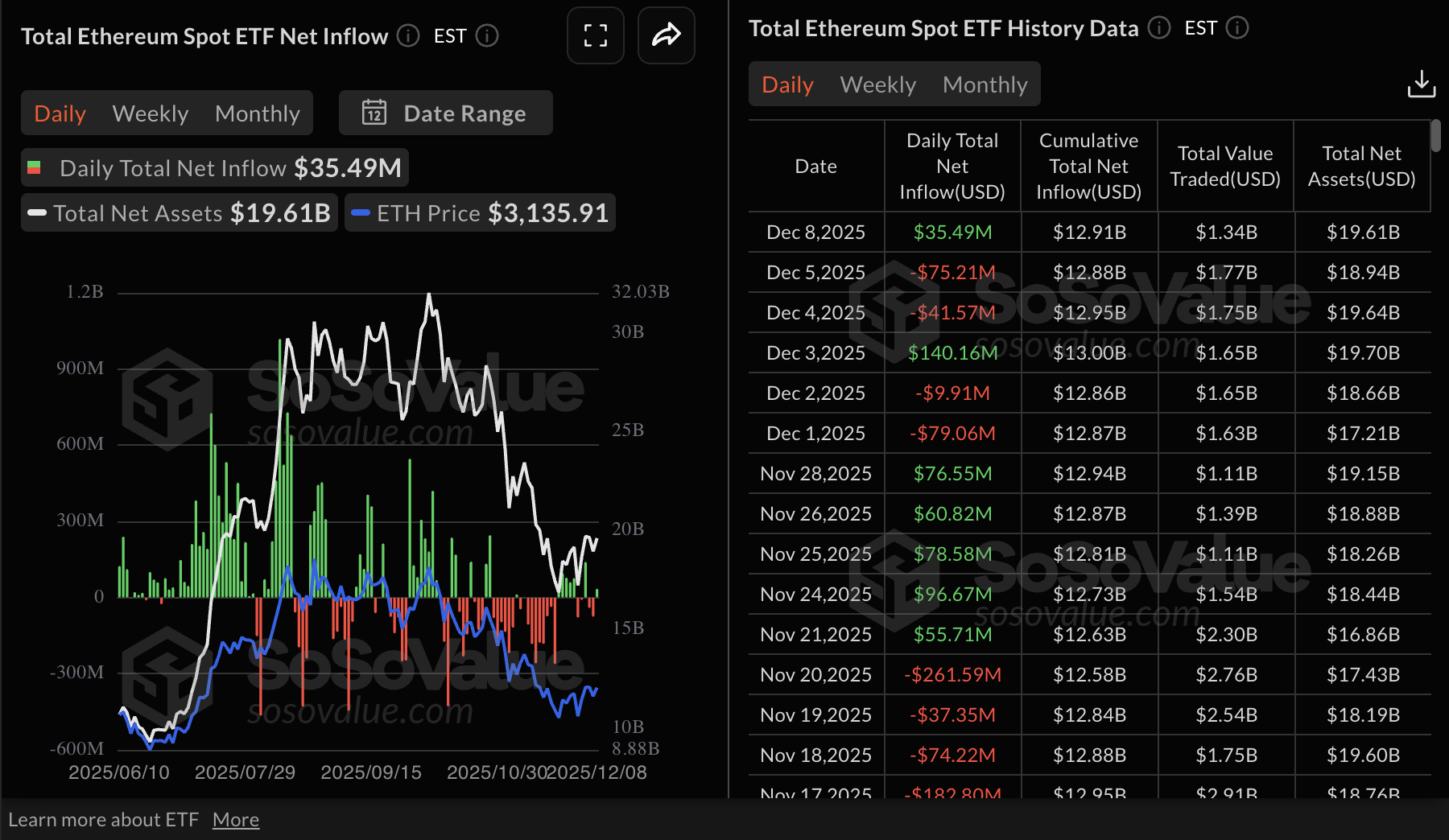Click the fullscreen expand icon
The width and height of the screenshot is (1449, 840).
(x=595, y=35)
